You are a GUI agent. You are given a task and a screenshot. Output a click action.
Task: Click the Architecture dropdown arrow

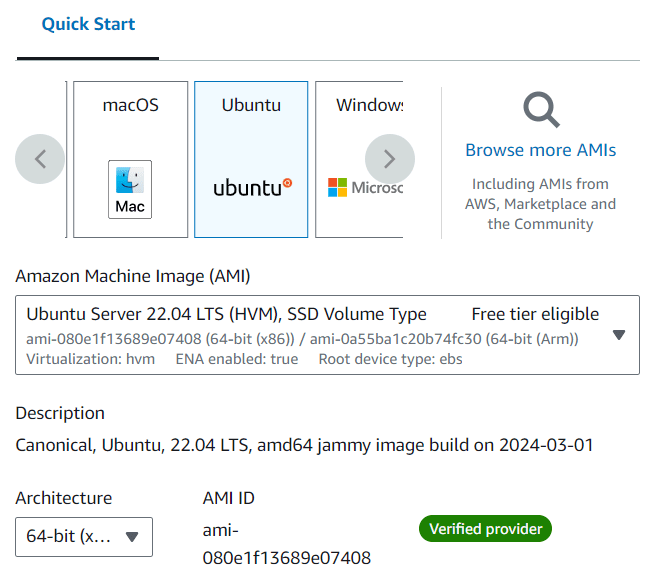pos(131,537)
